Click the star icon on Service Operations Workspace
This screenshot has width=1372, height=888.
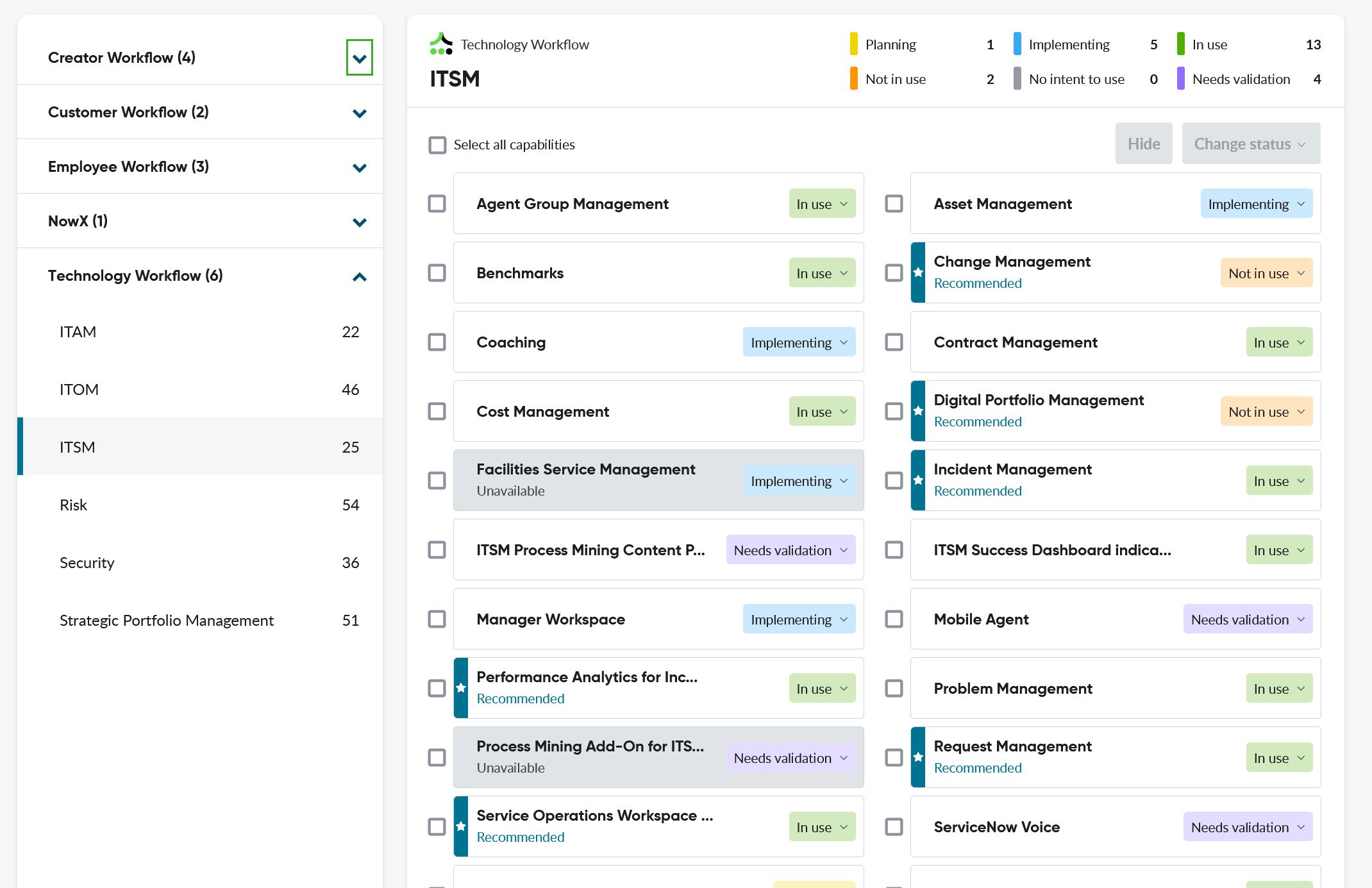[x=461, y=826]
